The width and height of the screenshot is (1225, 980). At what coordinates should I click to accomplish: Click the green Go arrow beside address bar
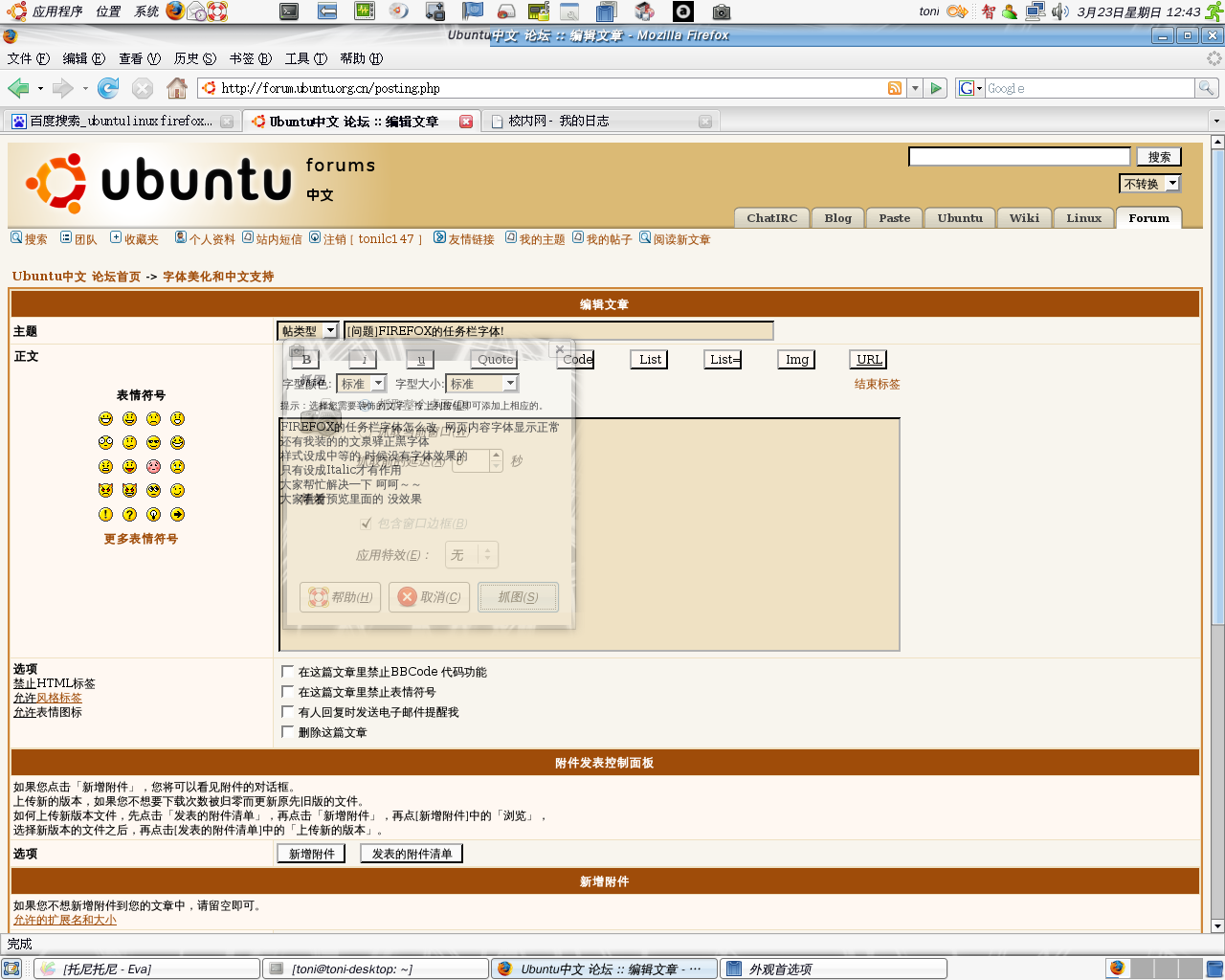[936, 88]
